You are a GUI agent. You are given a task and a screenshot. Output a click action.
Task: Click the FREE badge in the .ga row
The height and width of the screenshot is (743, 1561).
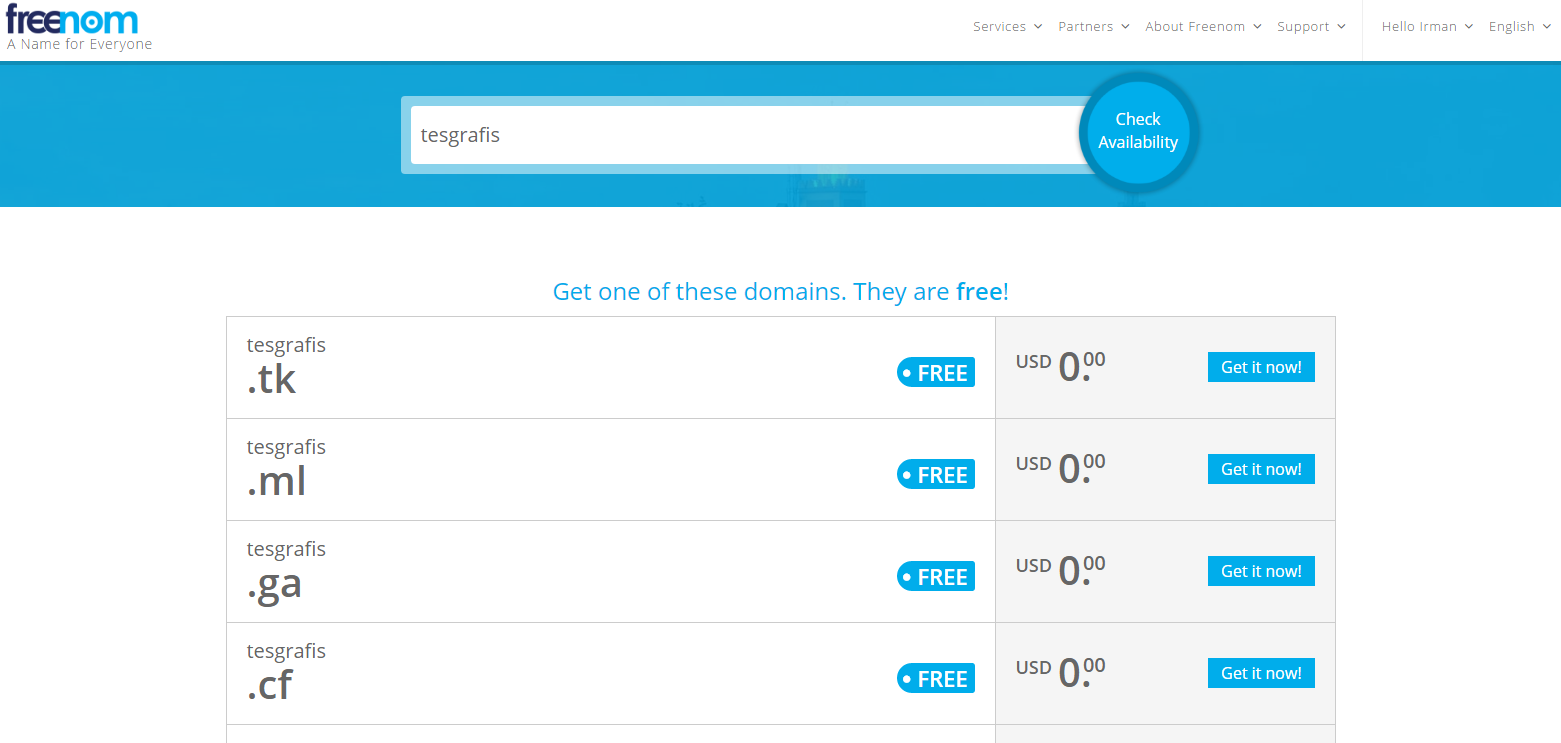936,577
